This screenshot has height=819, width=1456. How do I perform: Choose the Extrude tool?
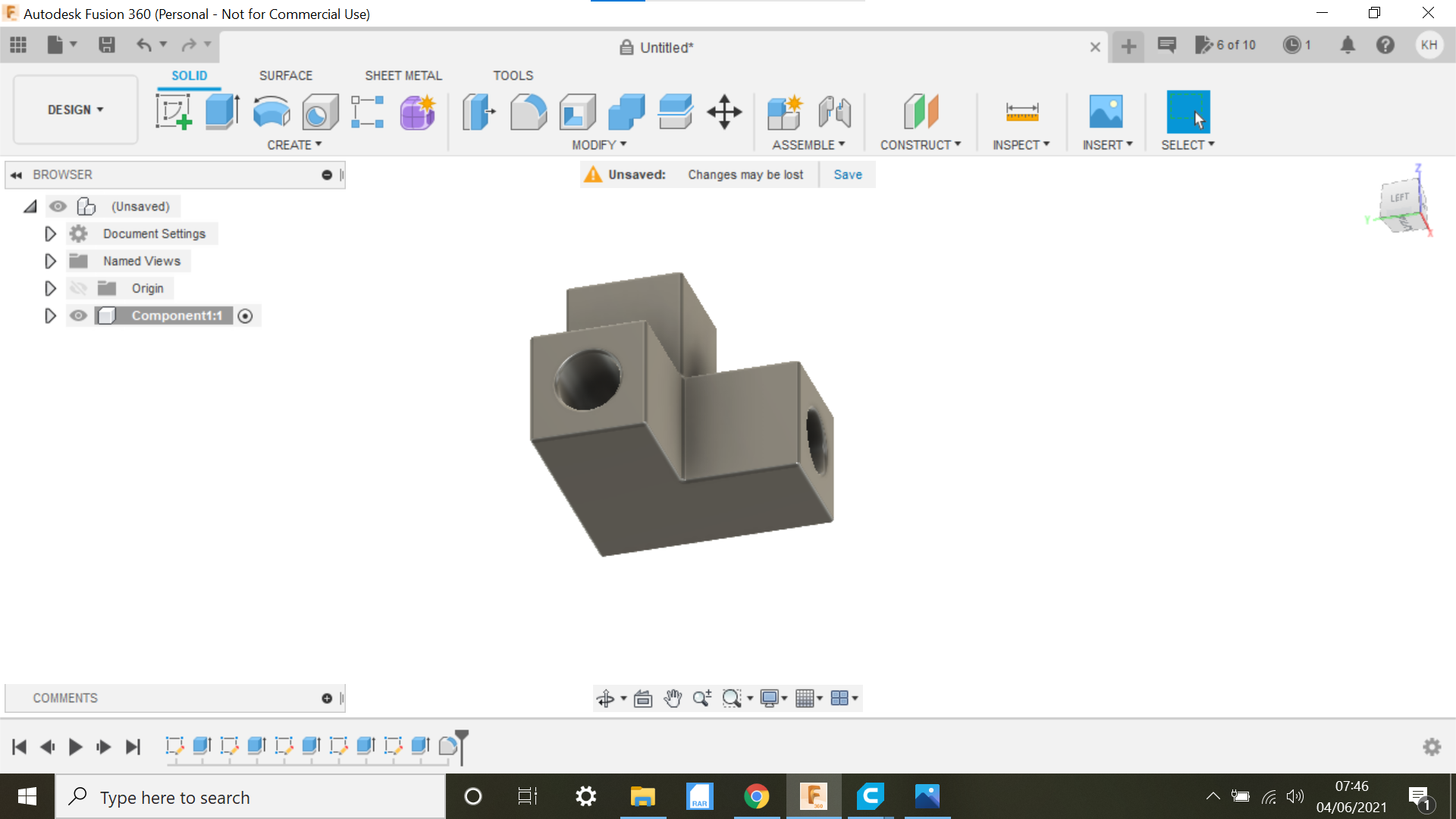[x=222, y=111]
